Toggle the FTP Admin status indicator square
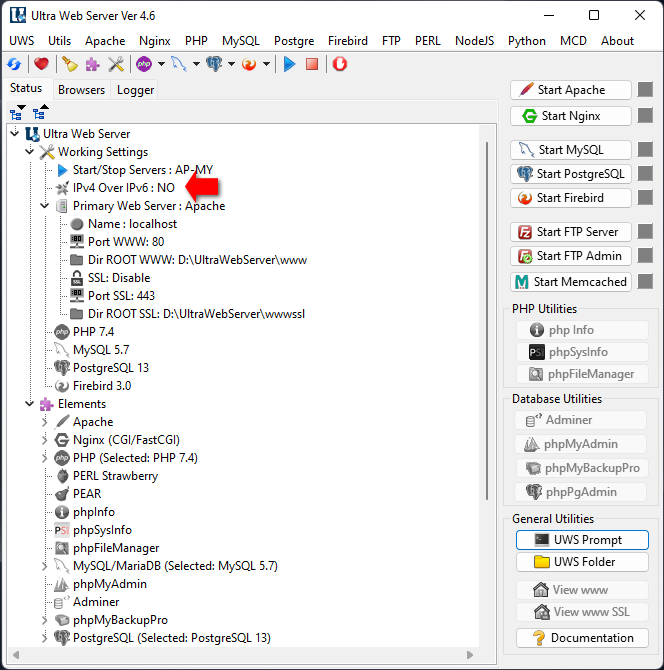 click(645, 256)
